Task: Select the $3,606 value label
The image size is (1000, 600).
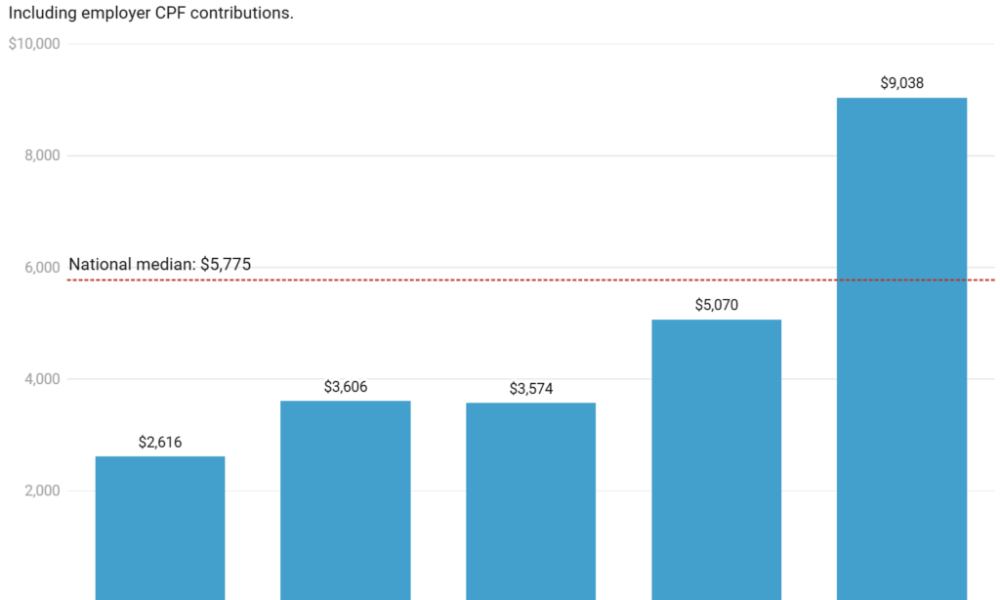Action: tap(345, 386)
